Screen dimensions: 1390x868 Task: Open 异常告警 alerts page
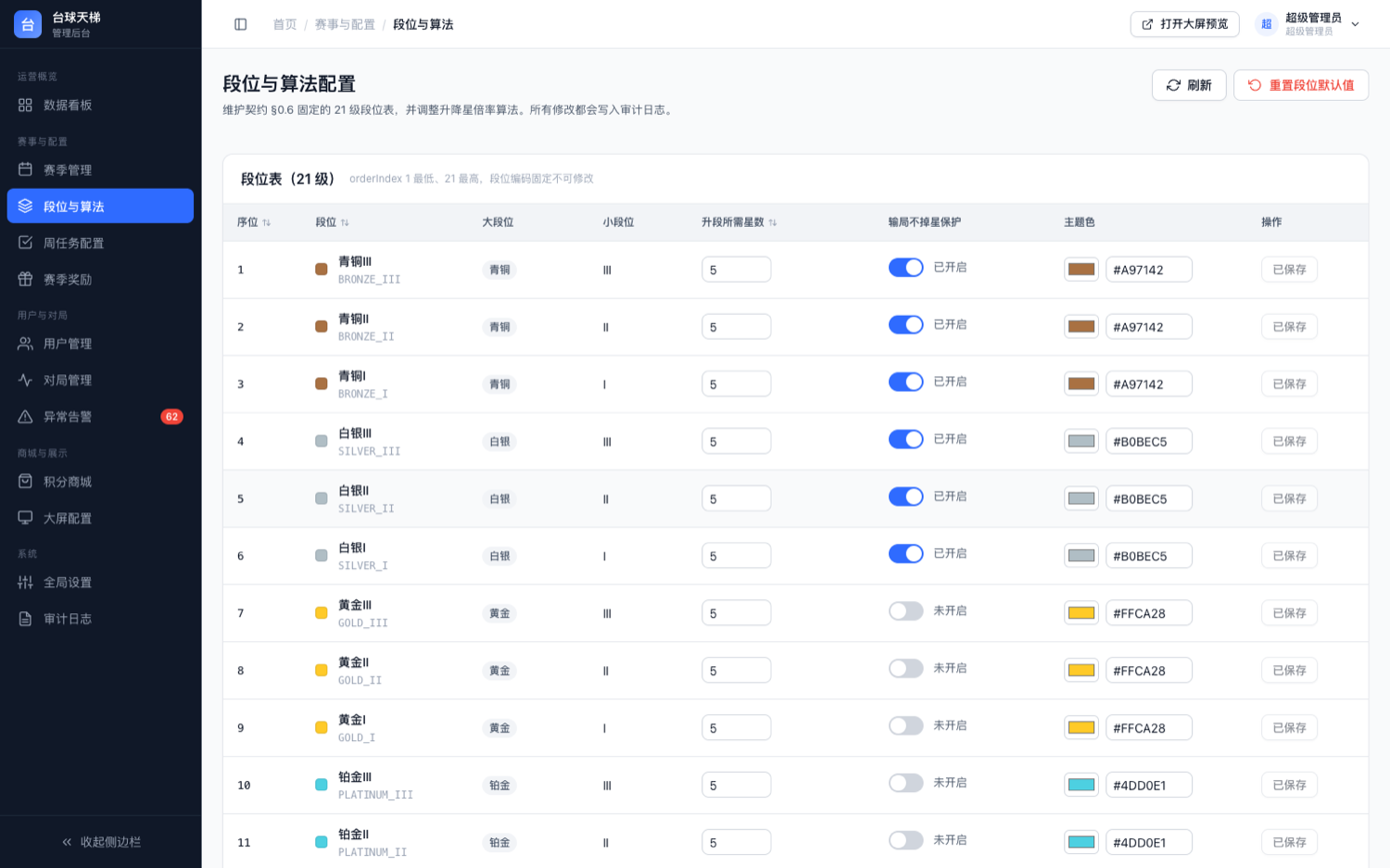100,417
